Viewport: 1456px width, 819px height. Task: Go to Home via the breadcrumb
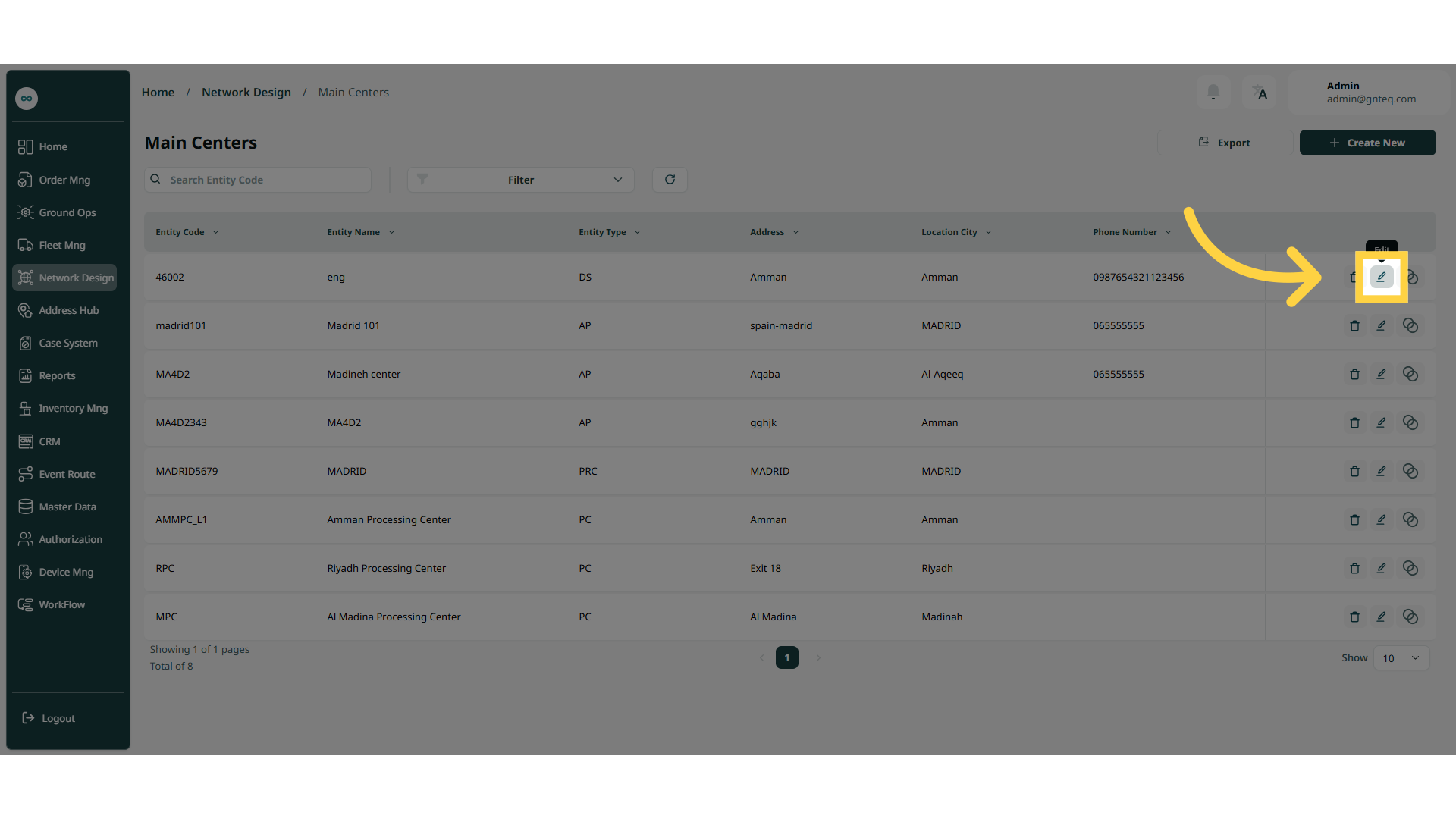coord(158,93)
